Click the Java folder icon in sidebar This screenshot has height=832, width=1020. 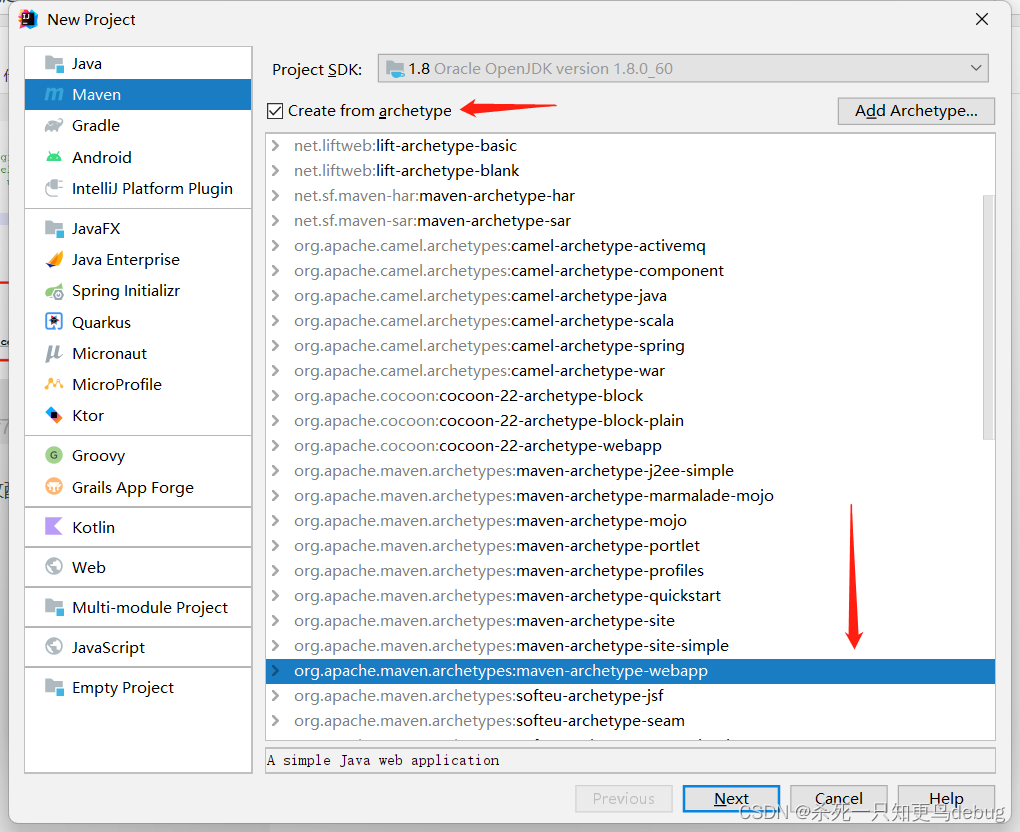(54, 63)
